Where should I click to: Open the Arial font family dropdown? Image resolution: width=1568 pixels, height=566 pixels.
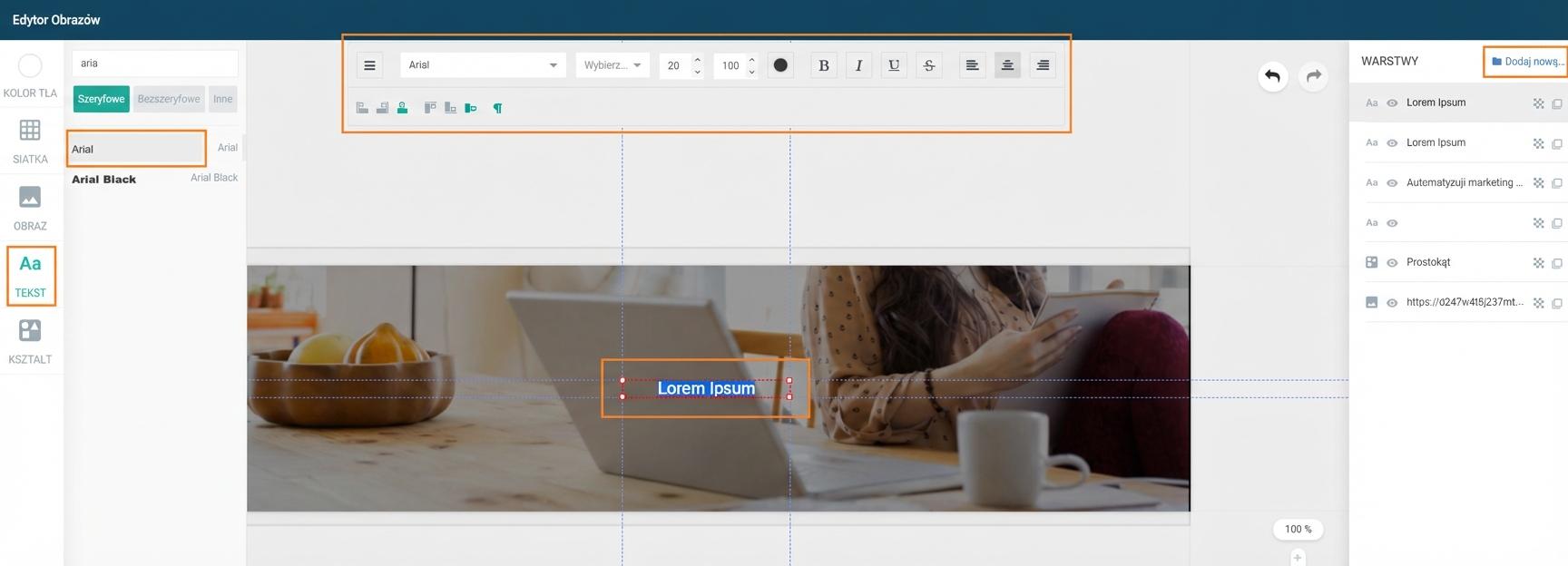483,65
